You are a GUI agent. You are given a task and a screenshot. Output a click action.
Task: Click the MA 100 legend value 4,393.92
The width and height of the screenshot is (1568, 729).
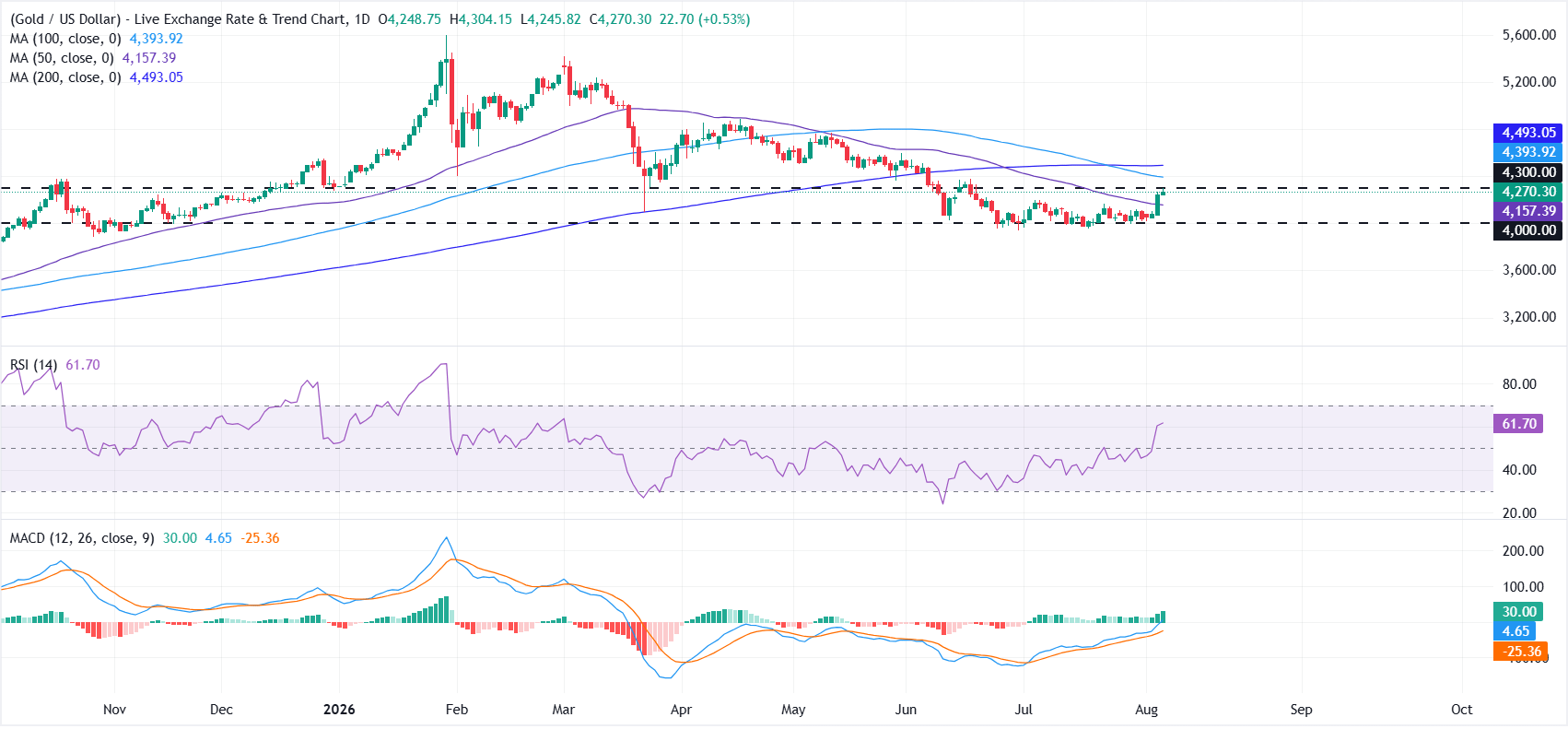[157, 39]
